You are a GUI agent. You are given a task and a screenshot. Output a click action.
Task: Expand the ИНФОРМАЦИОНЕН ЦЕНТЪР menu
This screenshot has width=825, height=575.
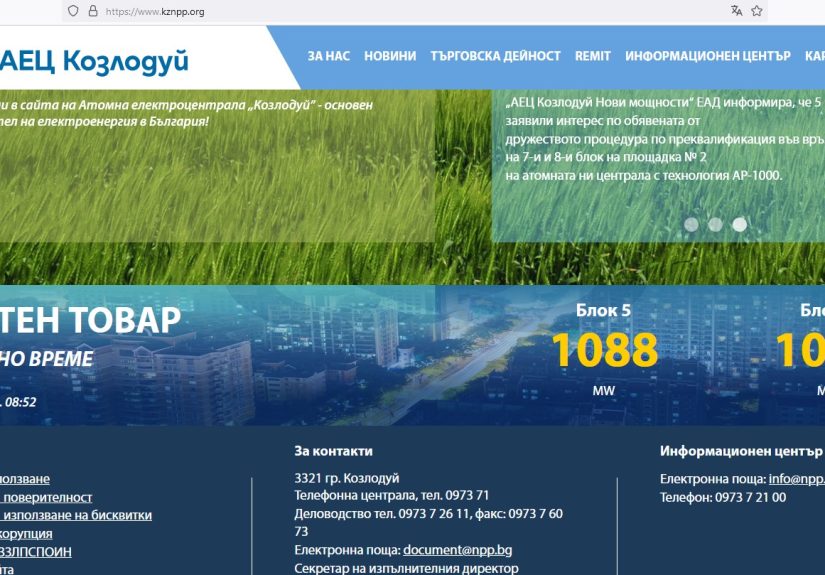click(708, 56)
